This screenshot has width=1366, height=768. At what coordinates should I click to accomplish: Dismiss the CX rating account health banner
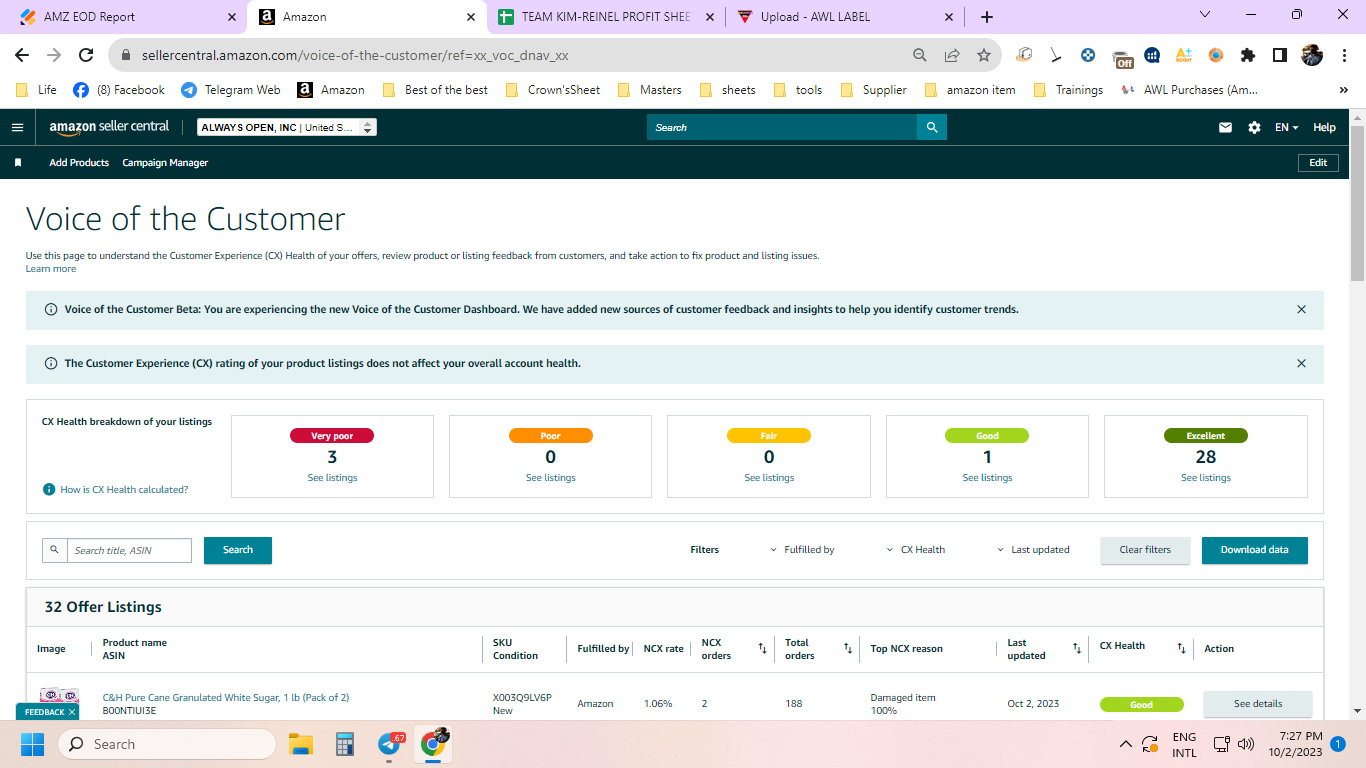(1301, 364)
